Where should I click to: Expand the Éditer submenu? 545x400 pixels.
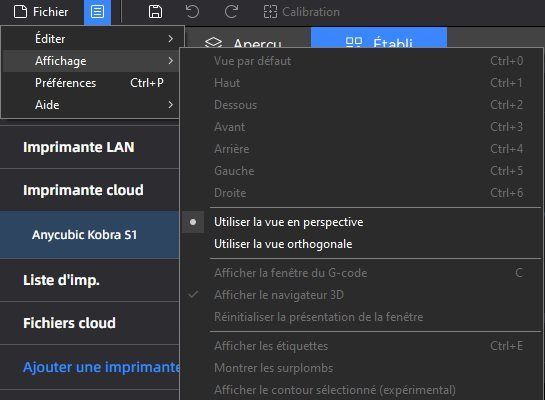(91, 39)
